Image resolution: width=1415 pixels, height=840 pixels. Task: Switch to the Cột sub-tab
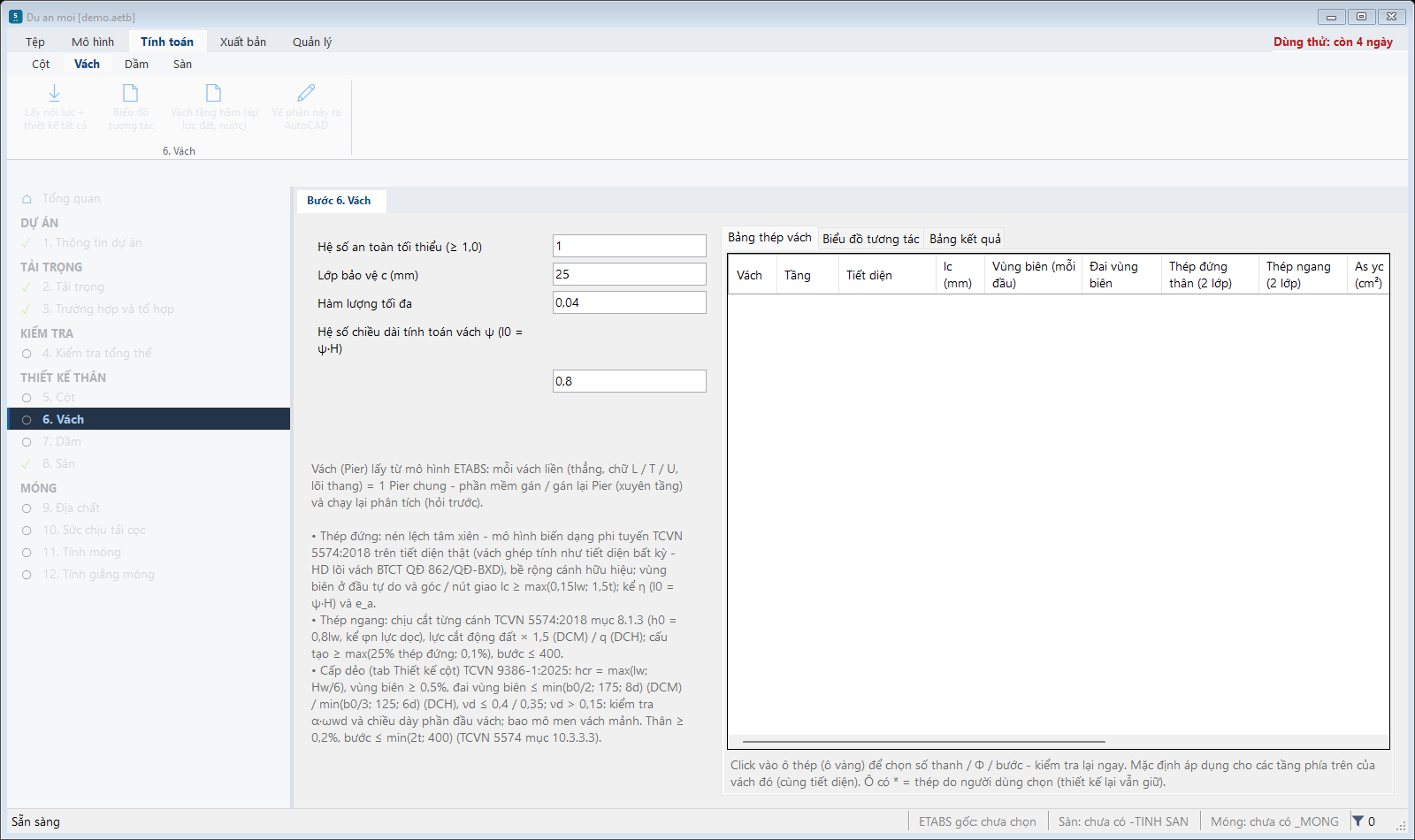coord(41,64)
